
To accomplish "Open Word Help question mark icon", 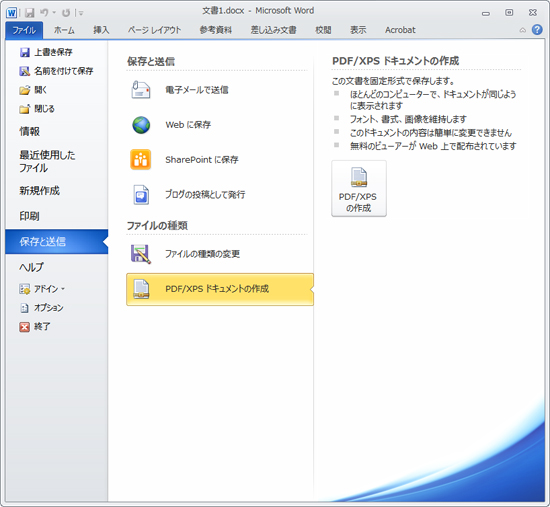I will click(x=537, y=30).
